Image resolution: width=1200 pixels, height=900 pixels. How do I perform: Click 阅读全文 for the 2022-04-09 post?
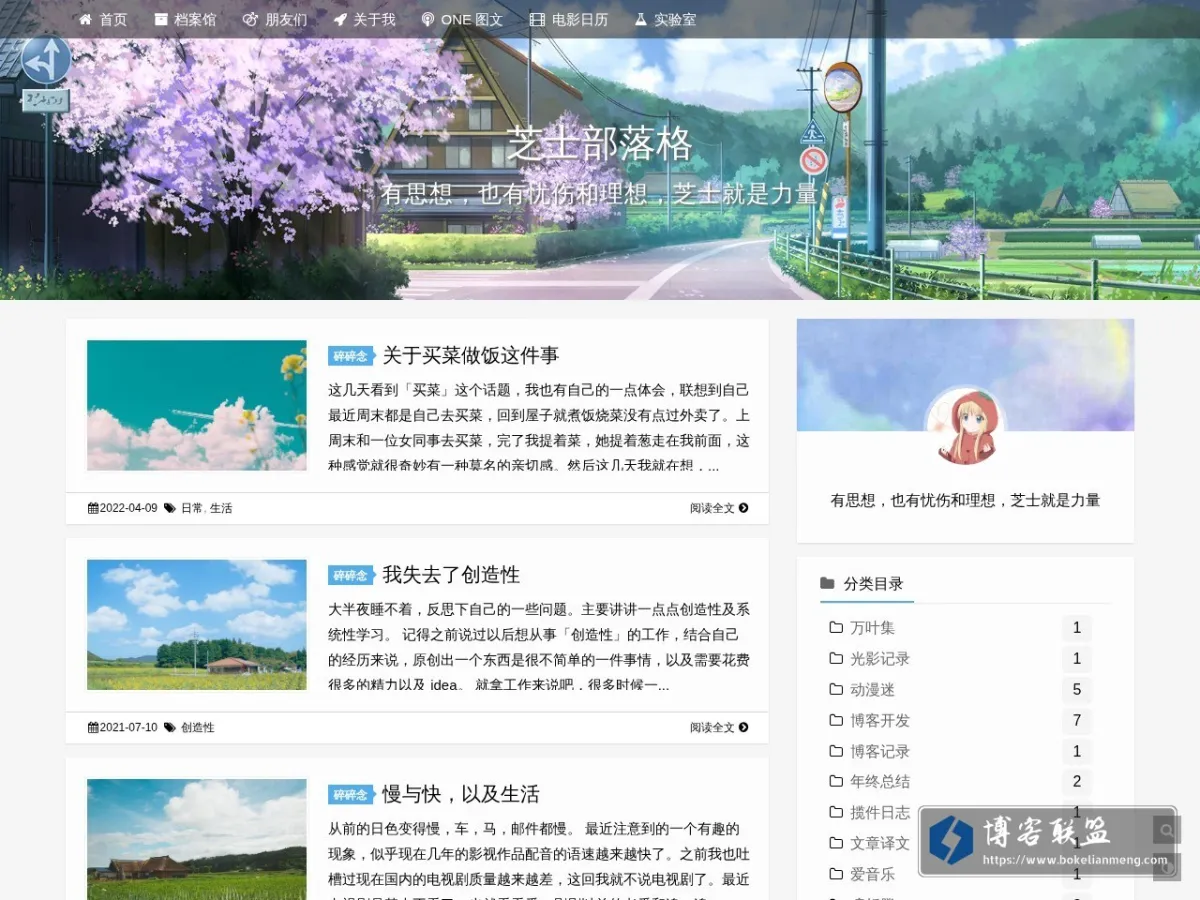(x=719, y=508)
